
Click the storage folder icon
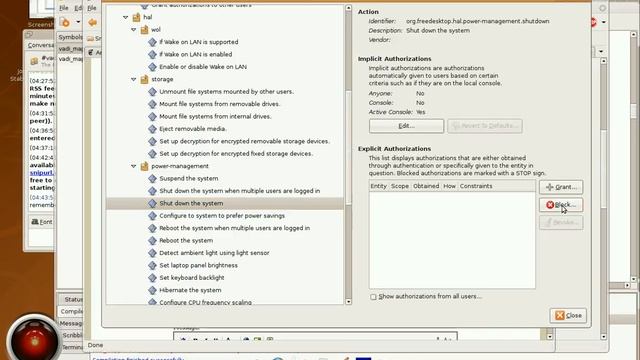144,79
